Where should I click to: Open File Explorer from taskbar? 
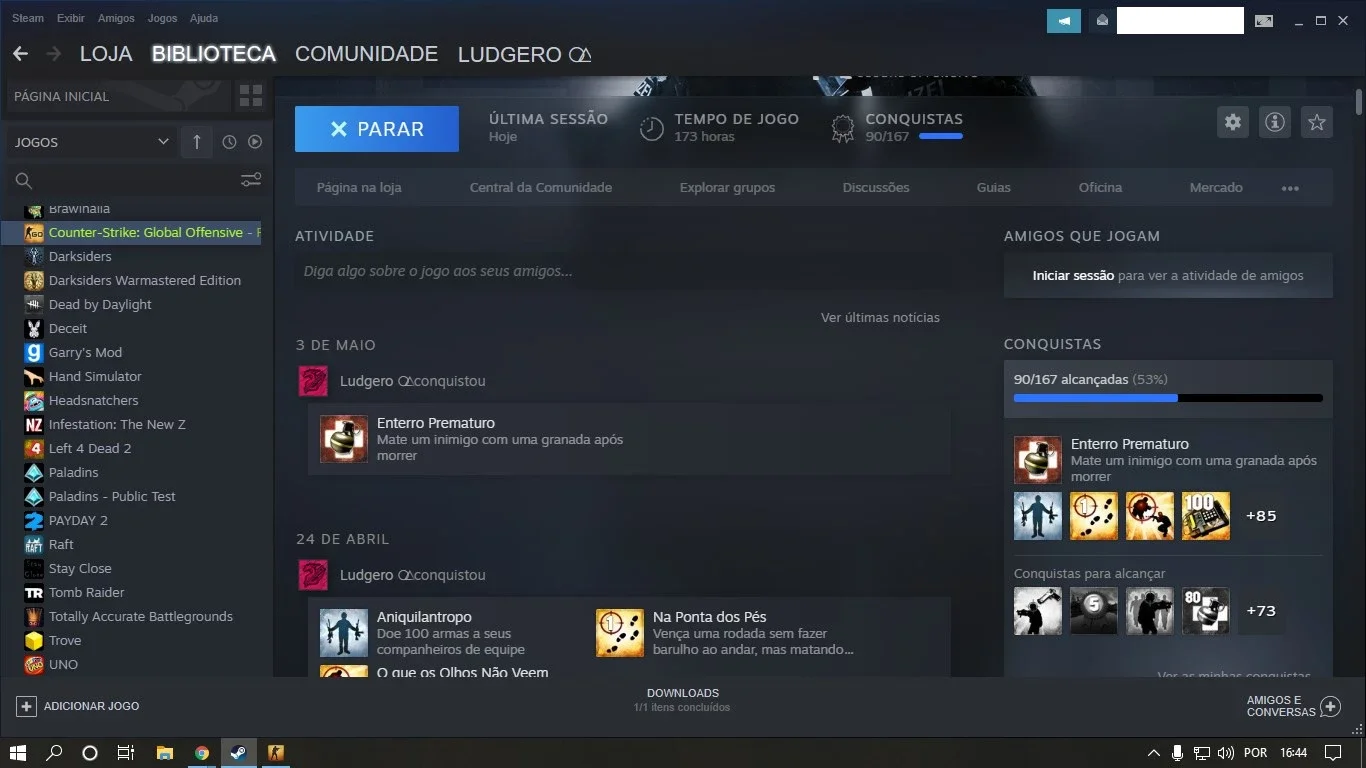[165, 753]
